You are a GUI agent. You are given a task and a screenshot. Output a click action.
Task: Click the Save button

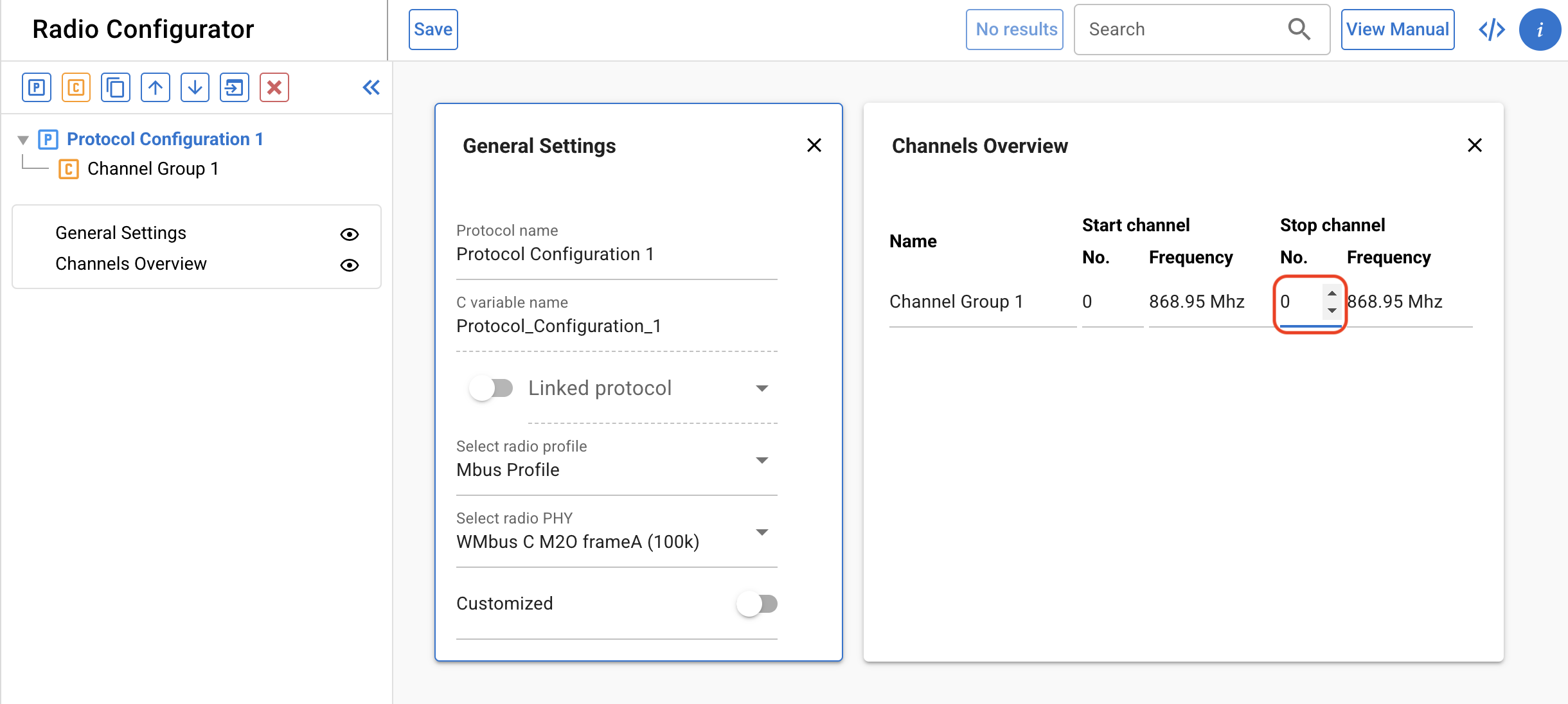(x=433, y=30)
